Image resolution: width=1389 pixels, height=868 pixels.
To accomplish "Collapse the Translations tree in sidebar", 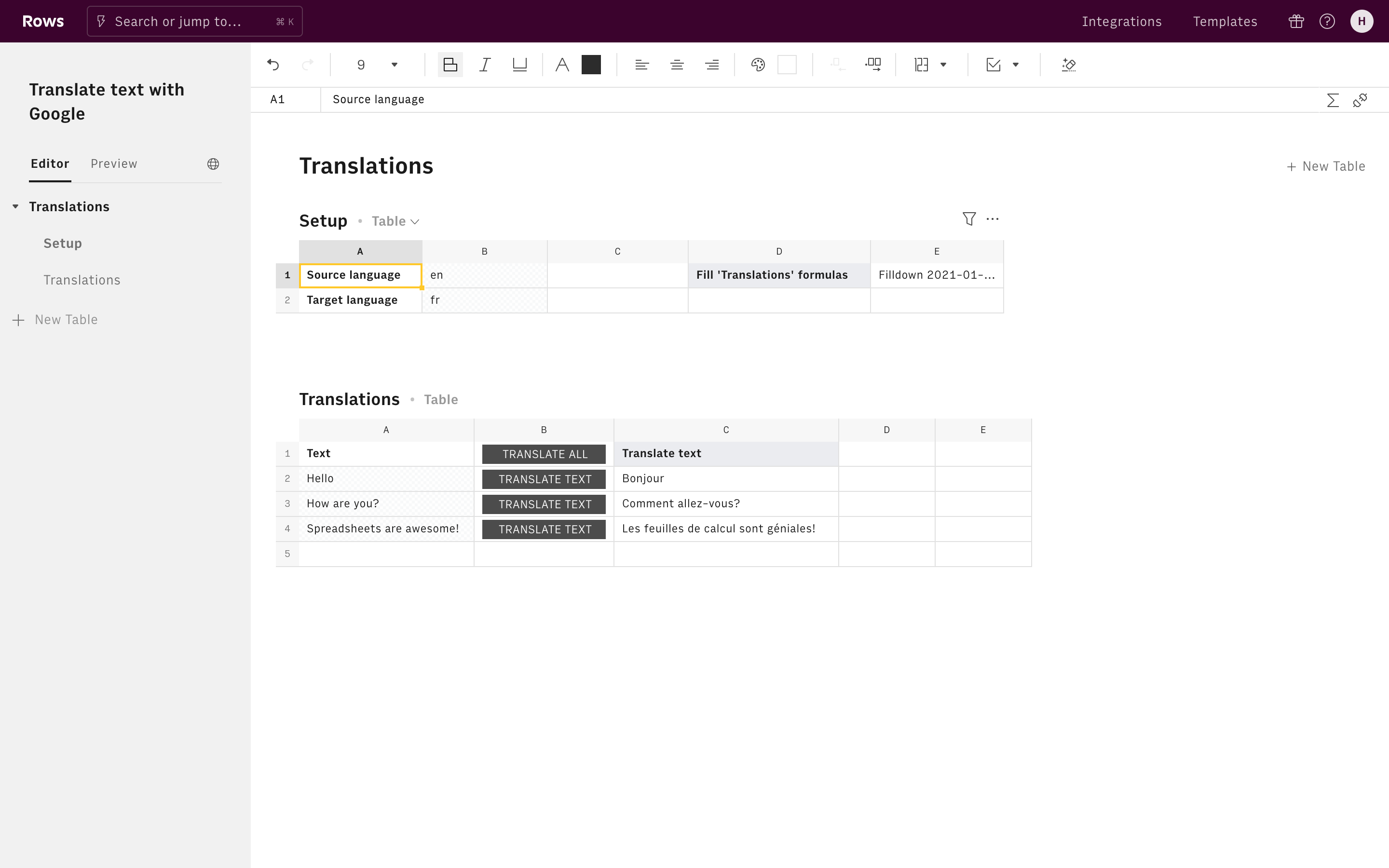I will tap(15, 207).
